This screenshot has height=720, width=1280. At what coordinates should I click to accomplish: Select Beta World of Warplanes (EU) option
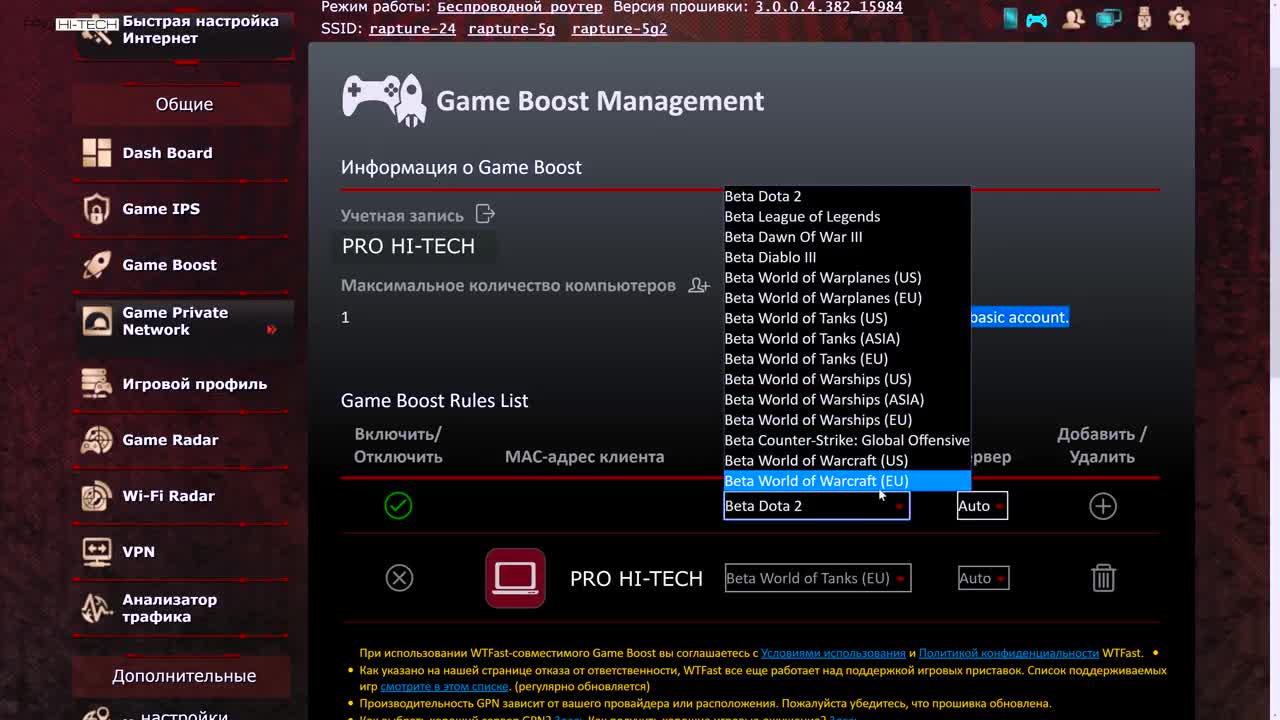point(847,298)
